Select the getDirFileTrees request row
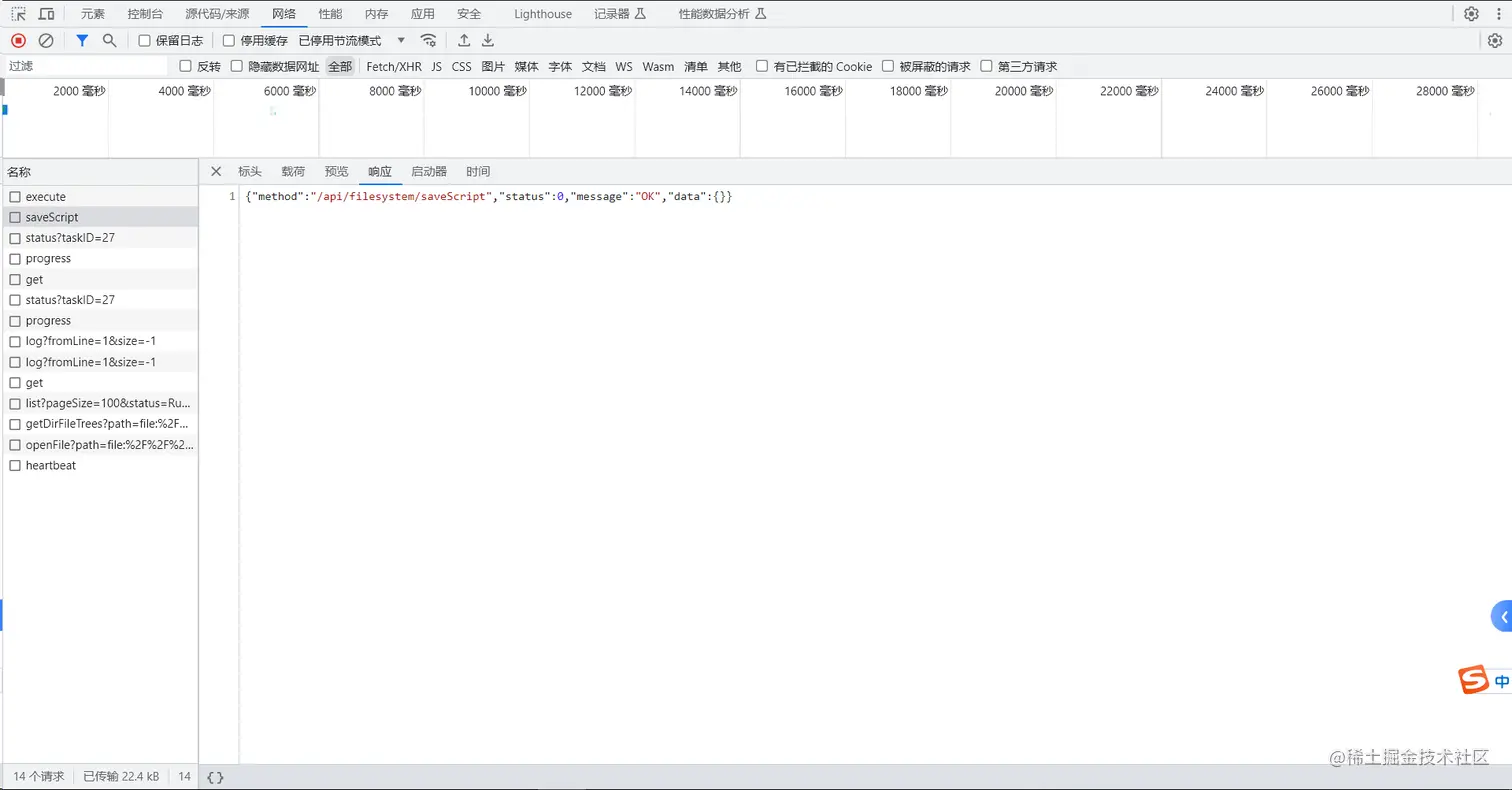The width and height of the screenshot is (1512, 790). tap(100, 424)
